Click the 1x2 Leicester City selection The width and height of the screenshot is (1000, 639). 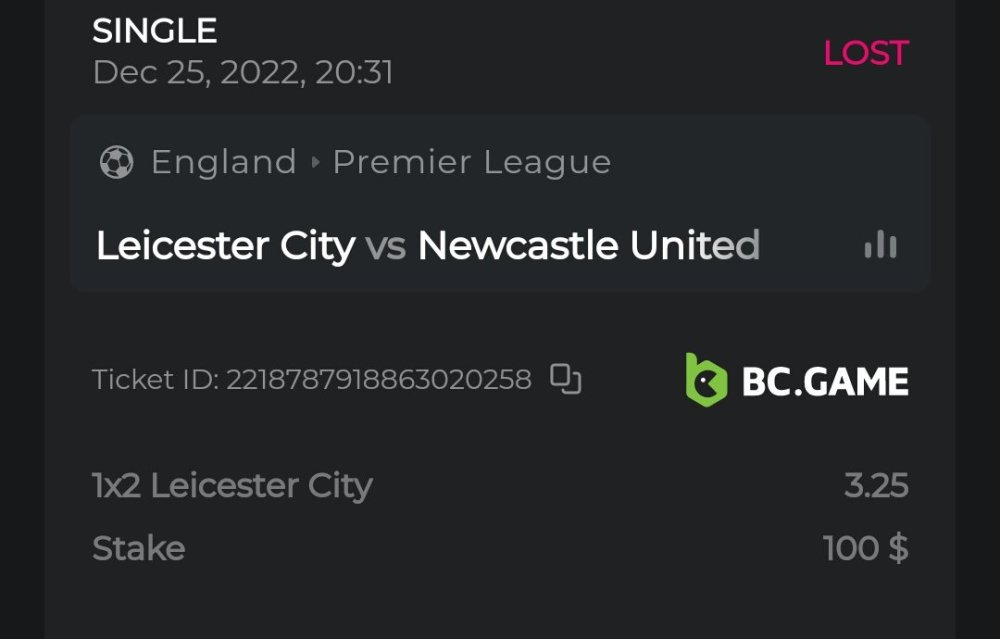pos(232,486)
